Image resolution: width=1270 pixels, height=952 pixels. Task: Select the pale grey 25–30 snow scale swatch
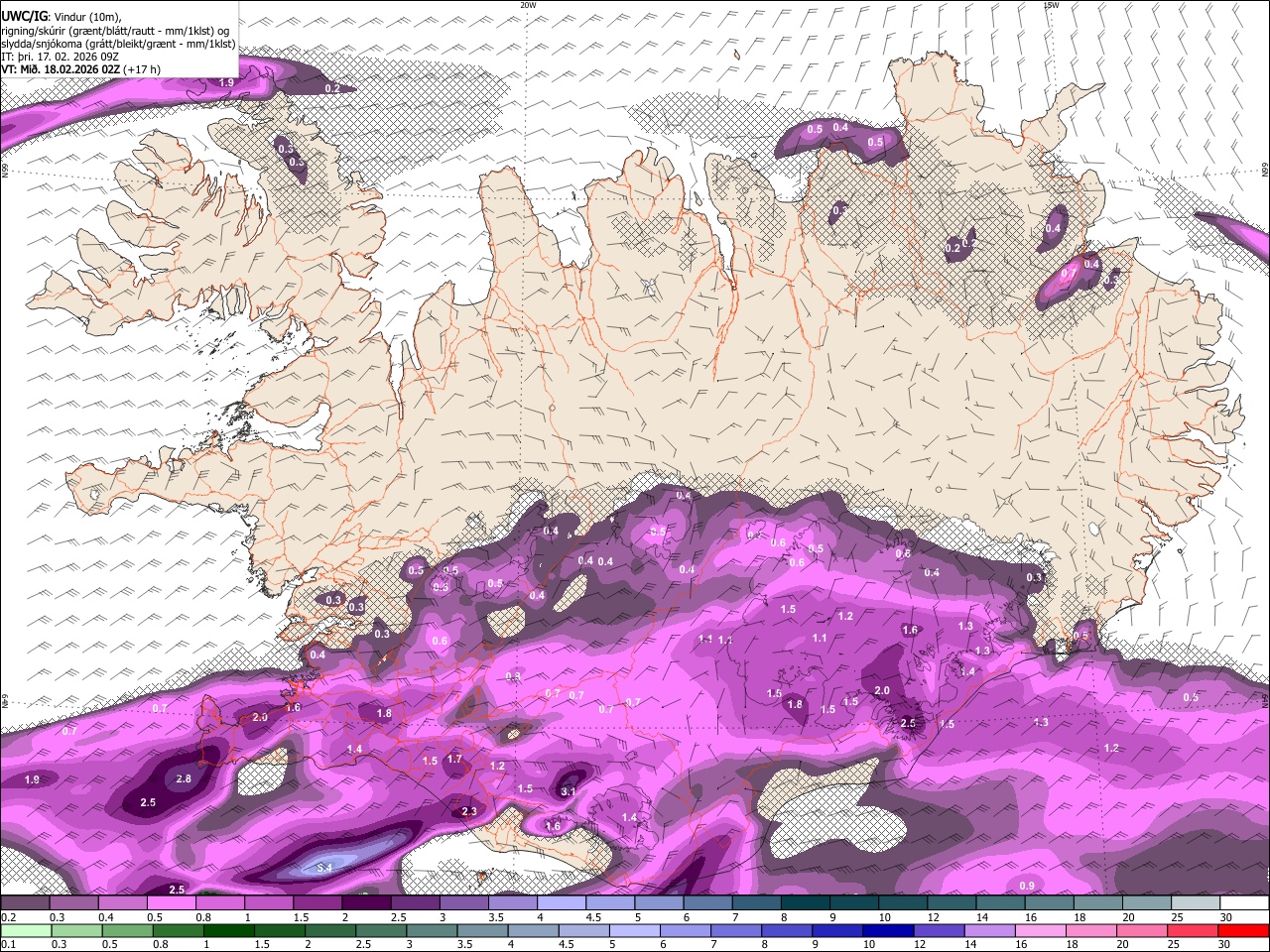(x=1196, y=903)
